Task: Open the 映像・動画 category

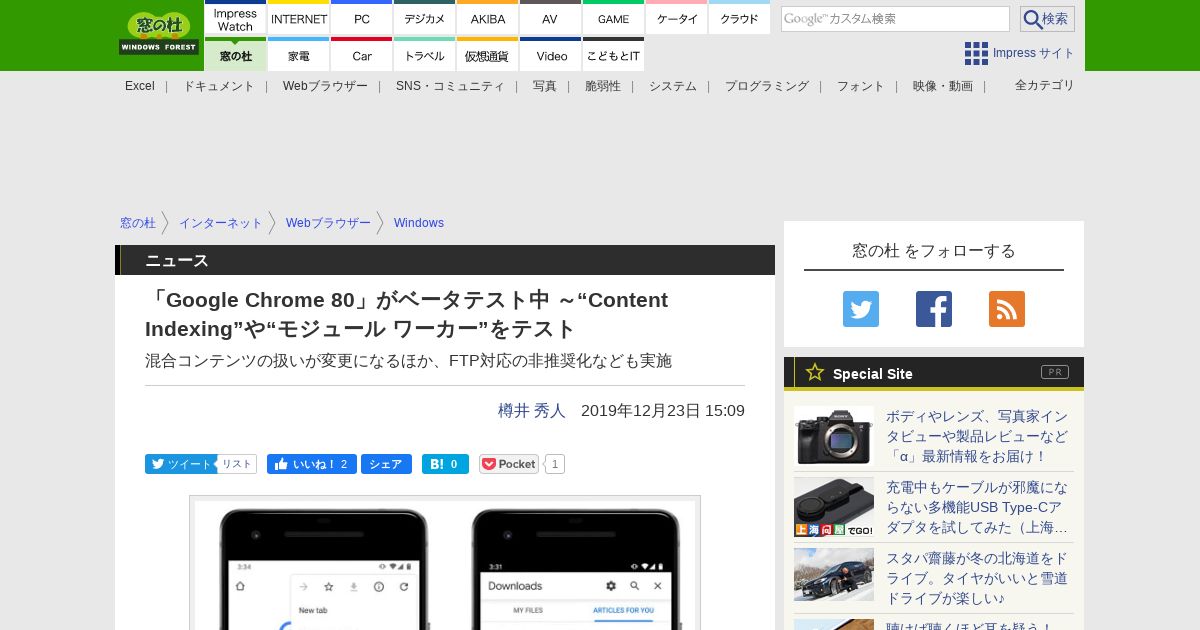Action: coord(943,86)
